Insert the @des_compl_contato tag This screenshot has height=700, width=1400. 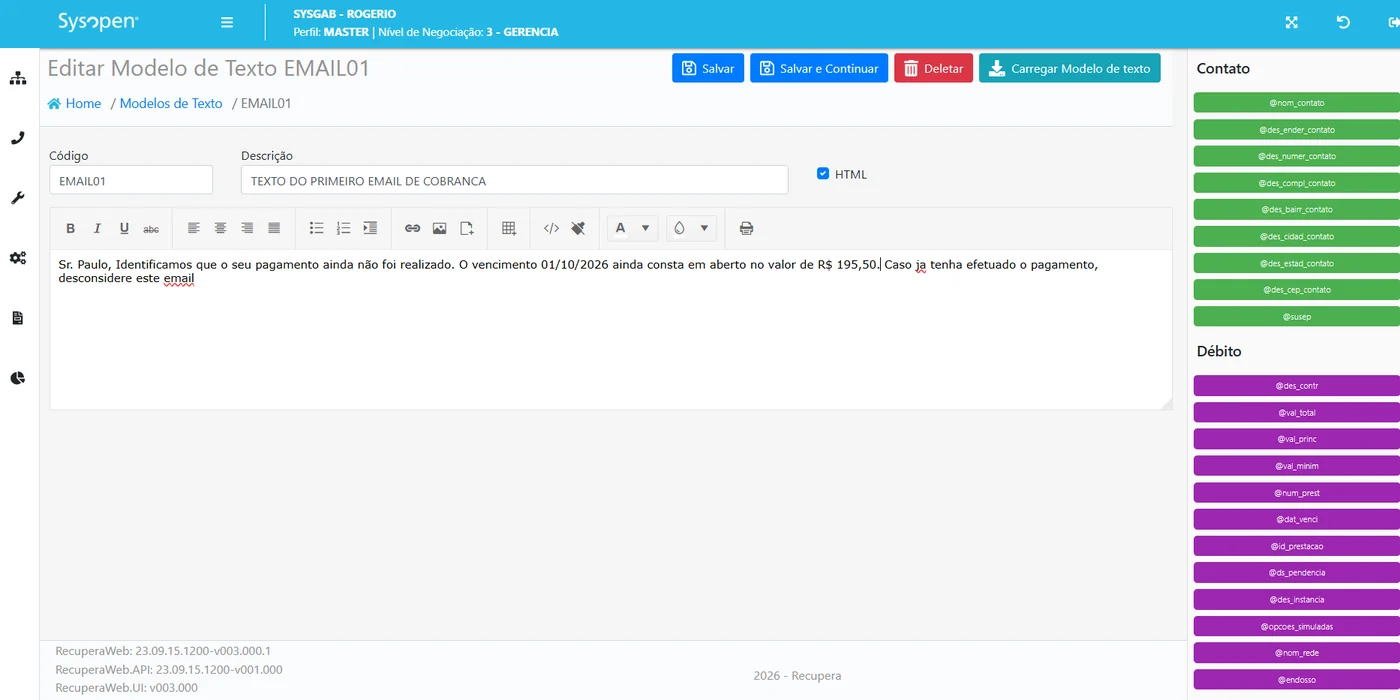[x=1296, y=183]
